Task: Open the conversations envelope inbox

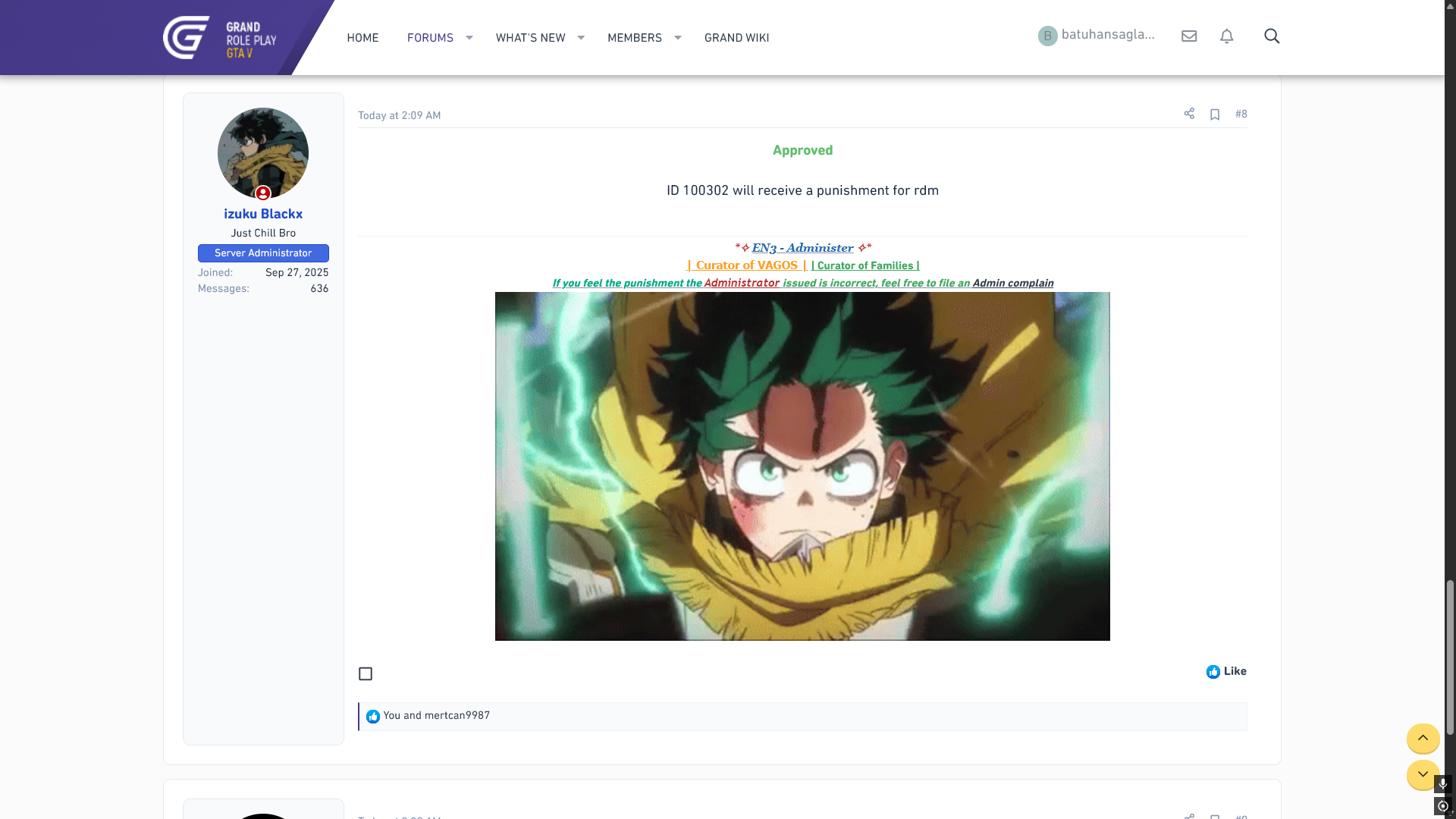Action: point(1189,36)
